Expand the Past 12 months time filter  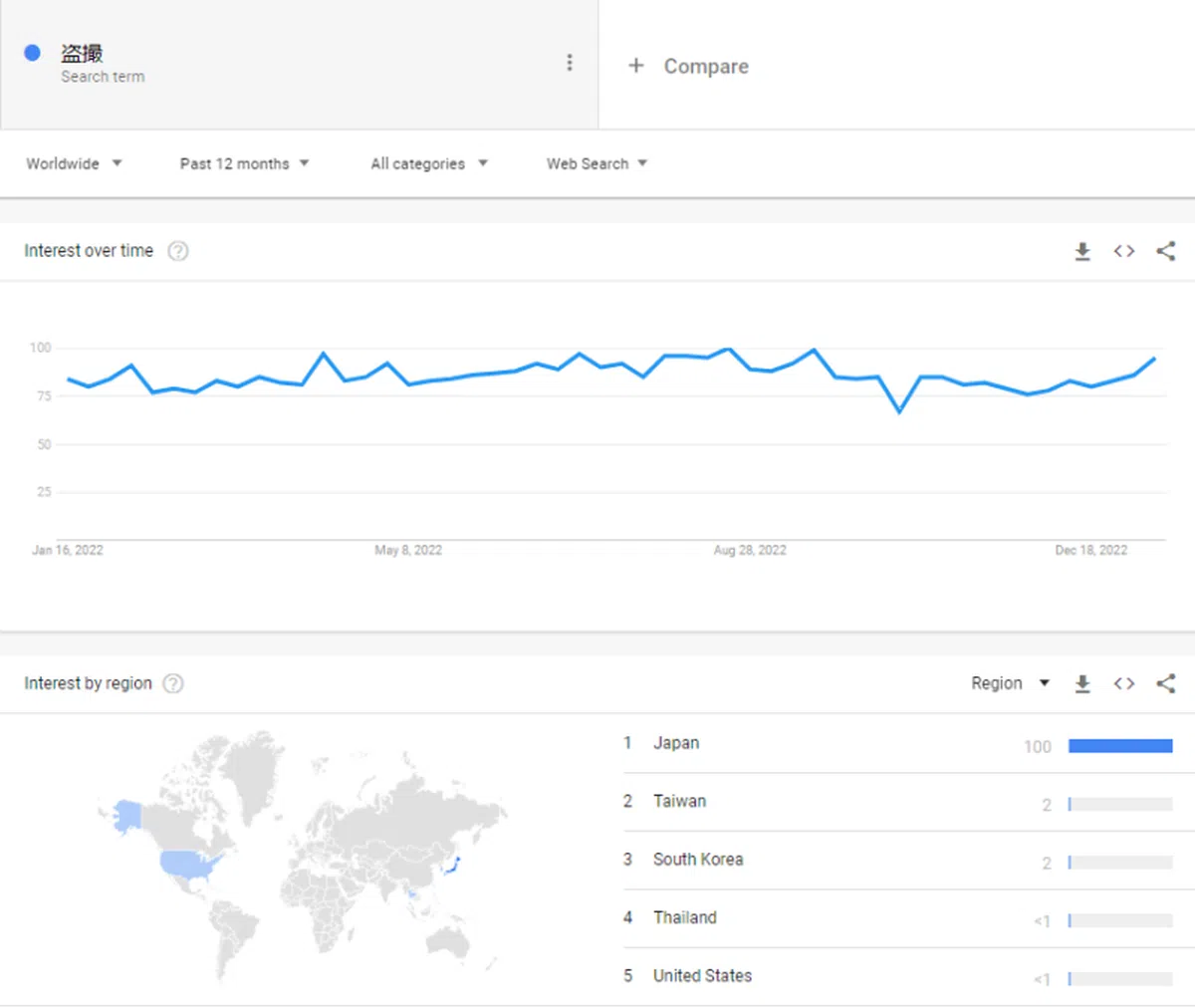tap(244, 163)
